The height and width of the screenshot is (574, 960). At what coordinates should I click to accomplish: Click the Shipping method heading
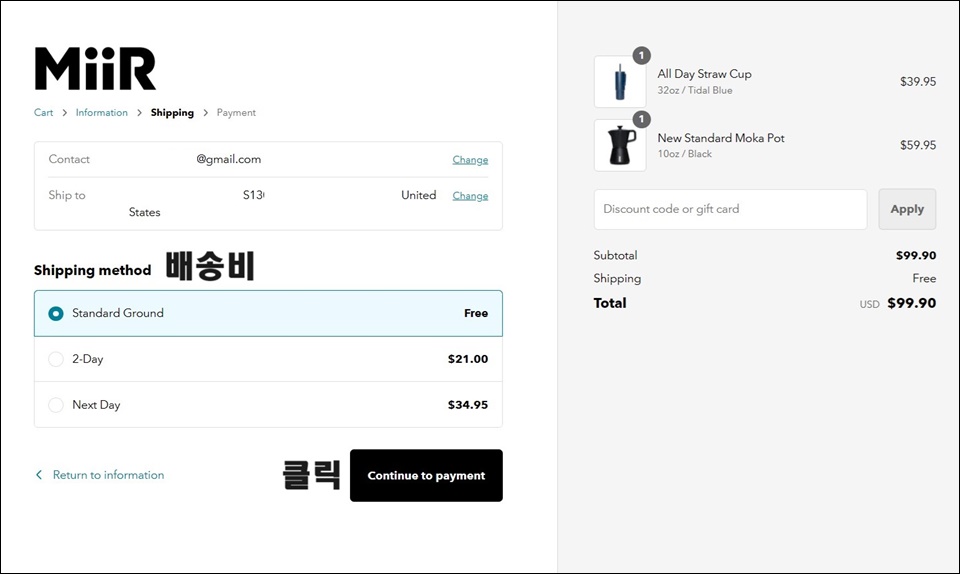(x=92, y=270)
